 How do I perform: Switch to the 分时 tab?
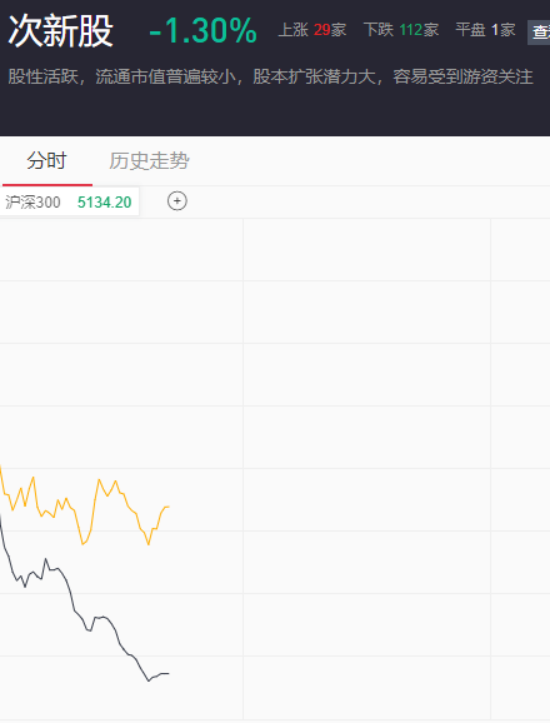pos(47,161)
